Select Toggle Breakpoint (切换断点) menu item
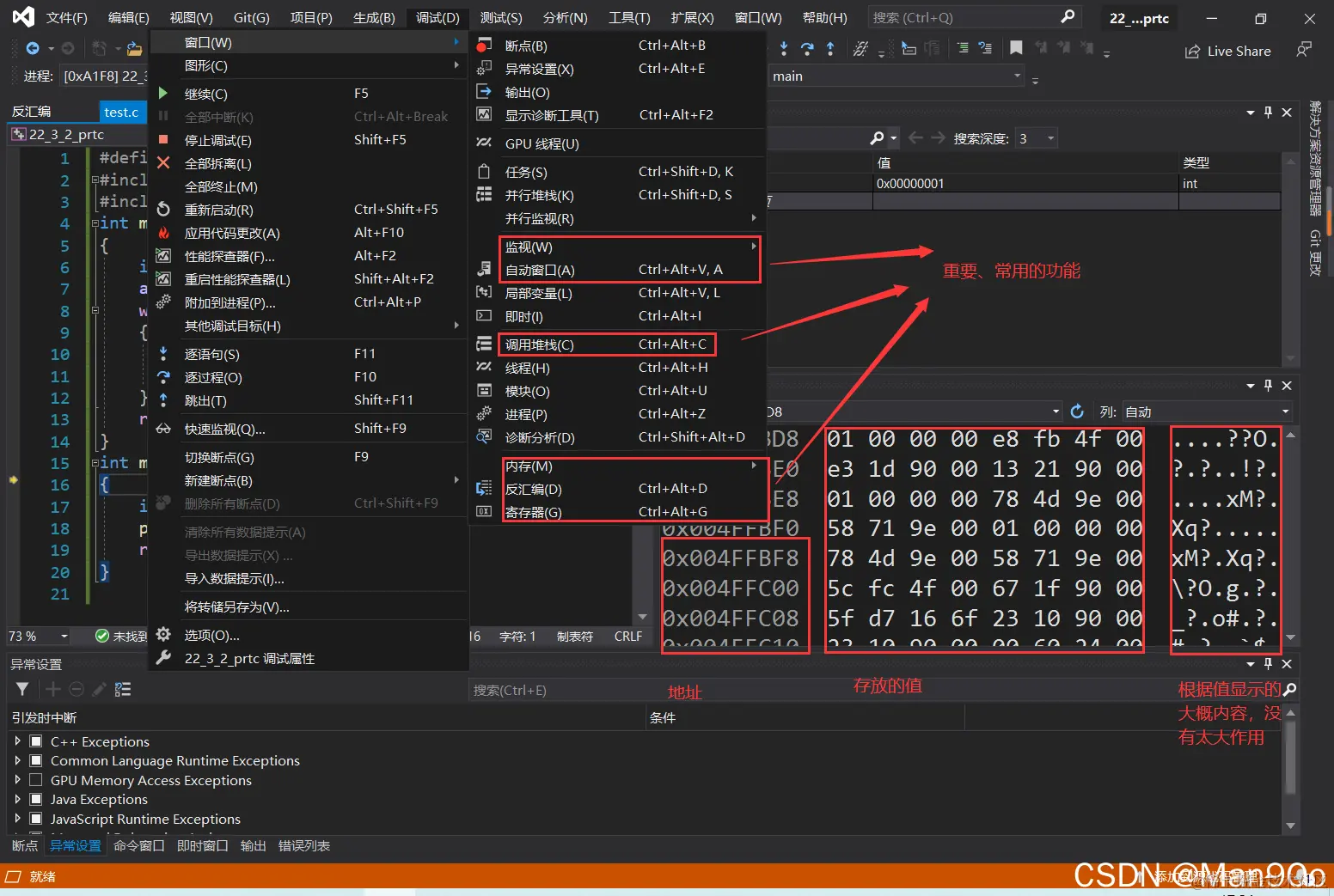The width and height of the screenshot is (1334, 896). click(x=308, y=457)
